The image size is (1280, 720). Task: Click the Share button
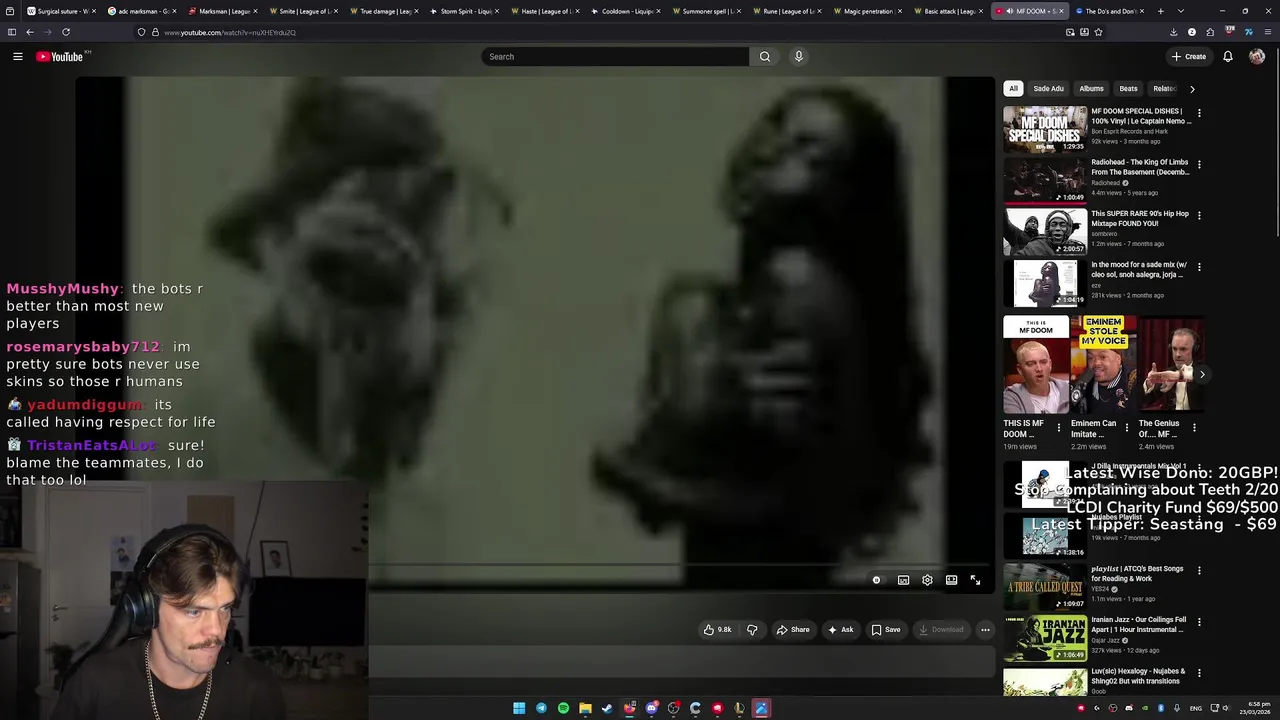tap(793, 630)
